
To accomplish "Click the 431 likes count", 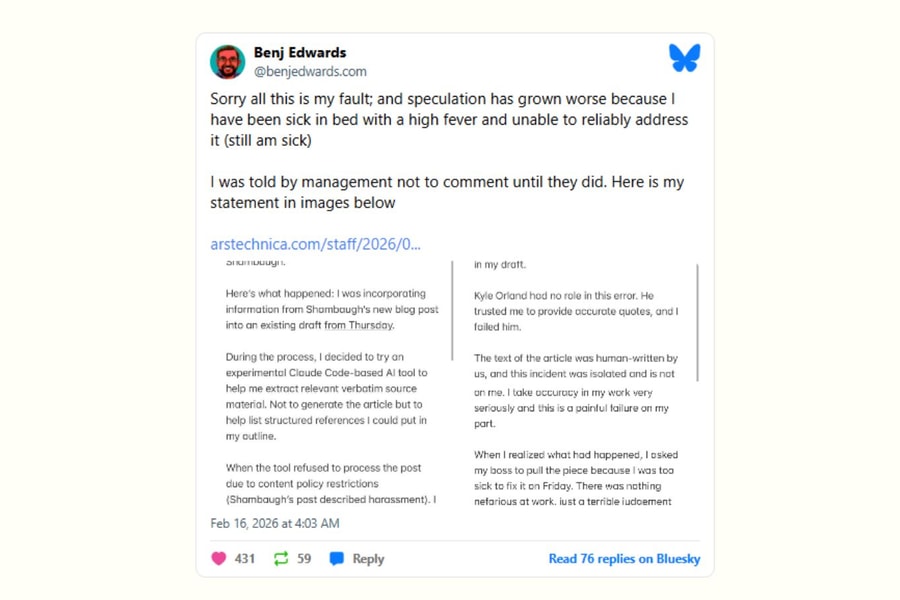I will tap(245, 559).
